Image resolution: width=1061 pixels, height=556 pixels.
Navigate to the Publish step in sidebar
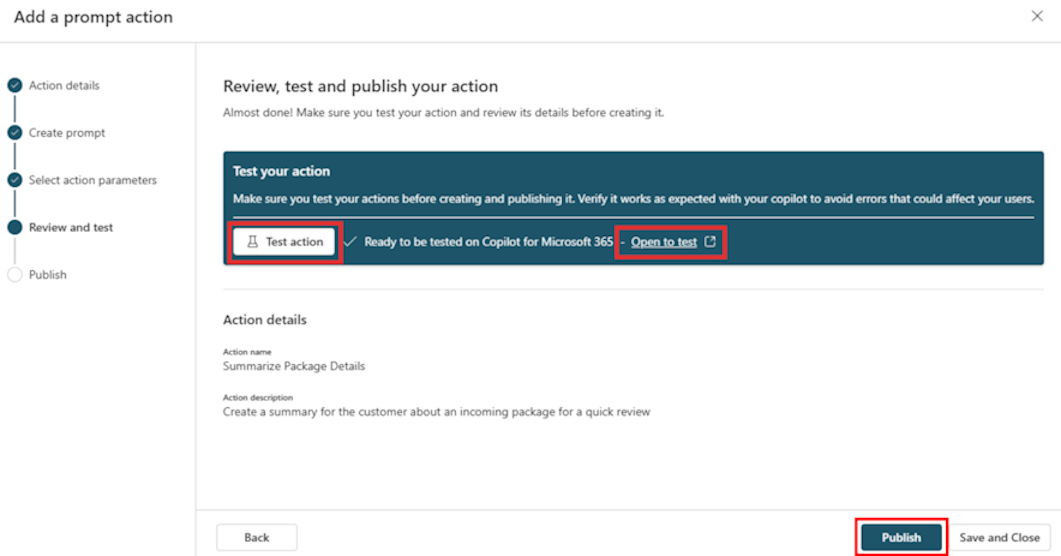(48, 275)
